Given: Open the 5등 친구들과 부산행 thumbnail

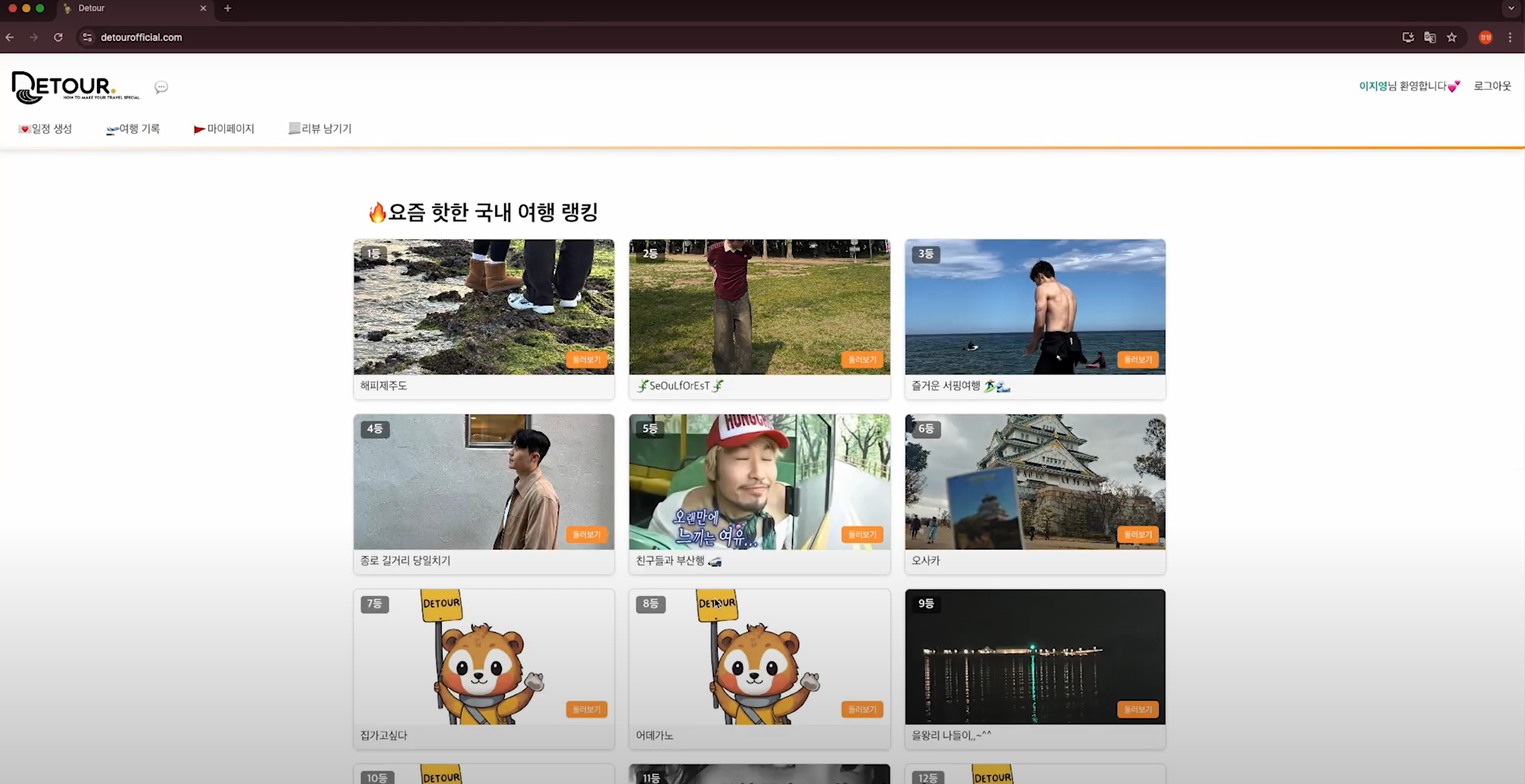Looking at the screenshot, I should [x=759, y=481].
